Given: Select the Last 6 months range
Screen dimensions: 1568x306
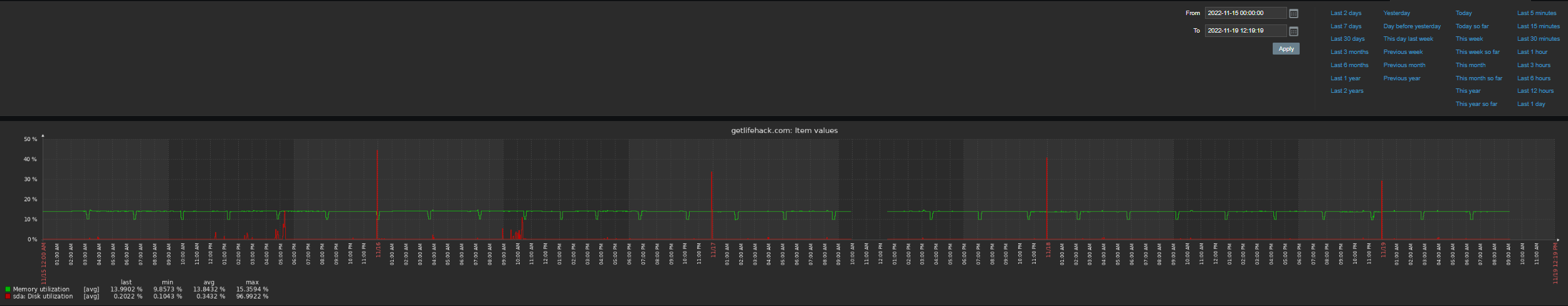Looking at the screenshot, I should point(1350,65).
